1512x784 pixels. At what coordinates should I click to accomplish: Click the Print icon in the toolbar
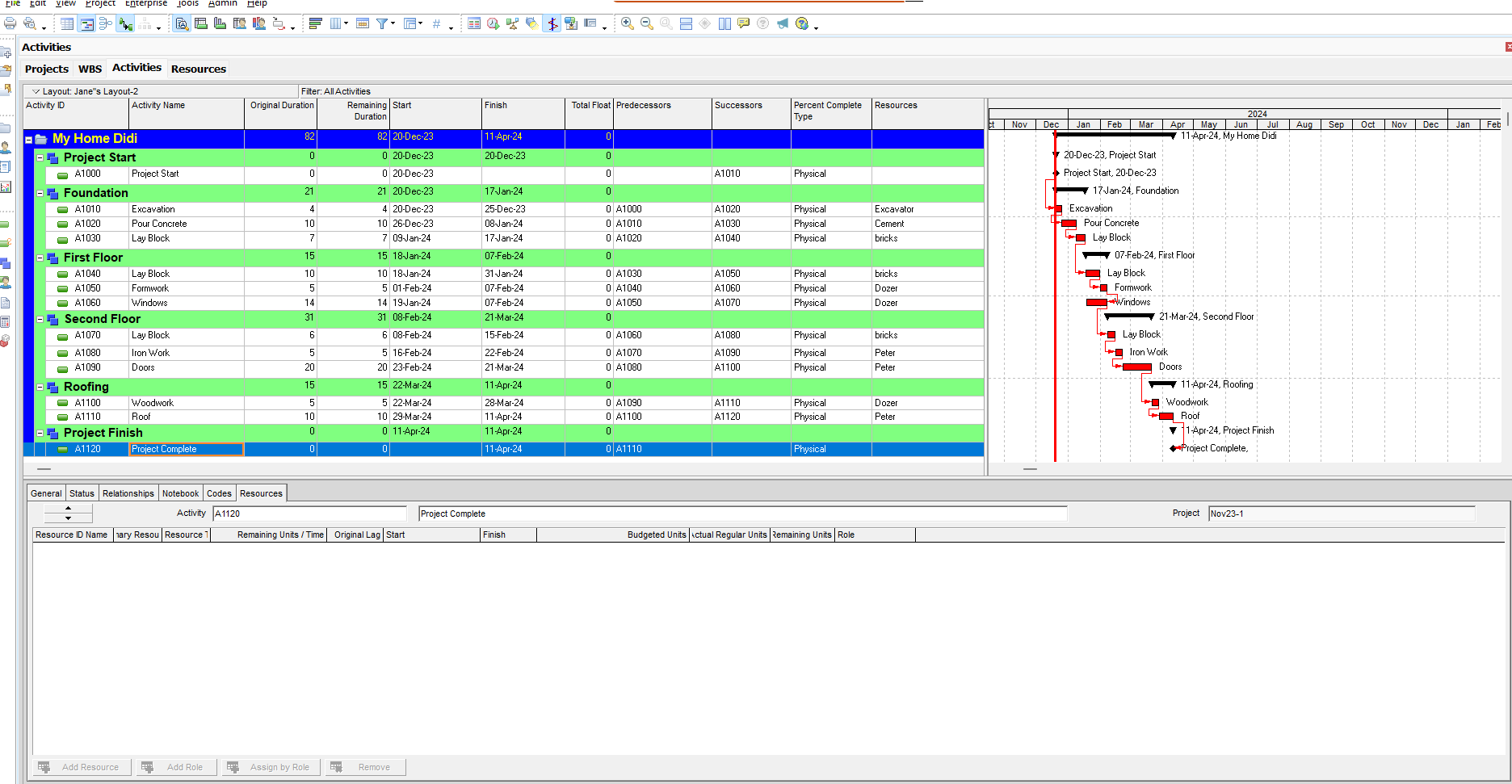pyautogui.click(x=10, y=23)
